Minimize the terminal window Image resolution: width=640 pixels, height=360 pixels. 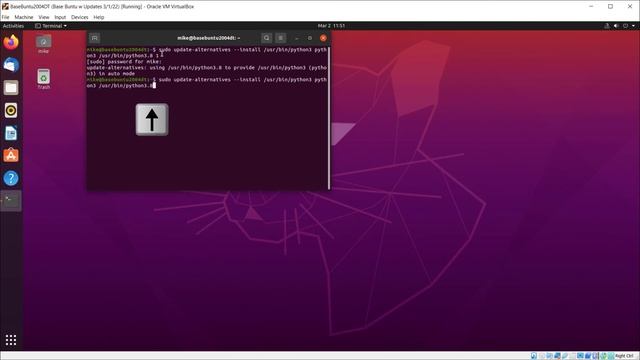coord(297,38)
